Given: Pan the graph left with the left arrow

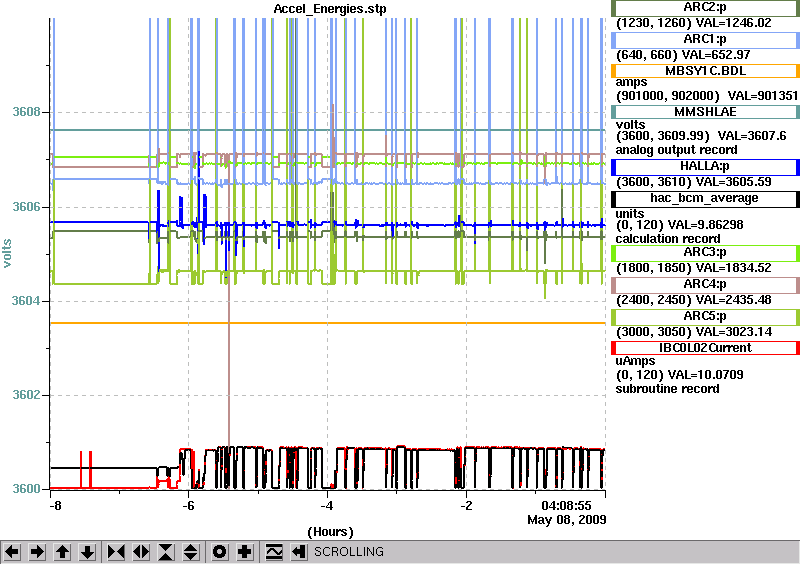Looking at the screenshot, I should pos(12,552).
